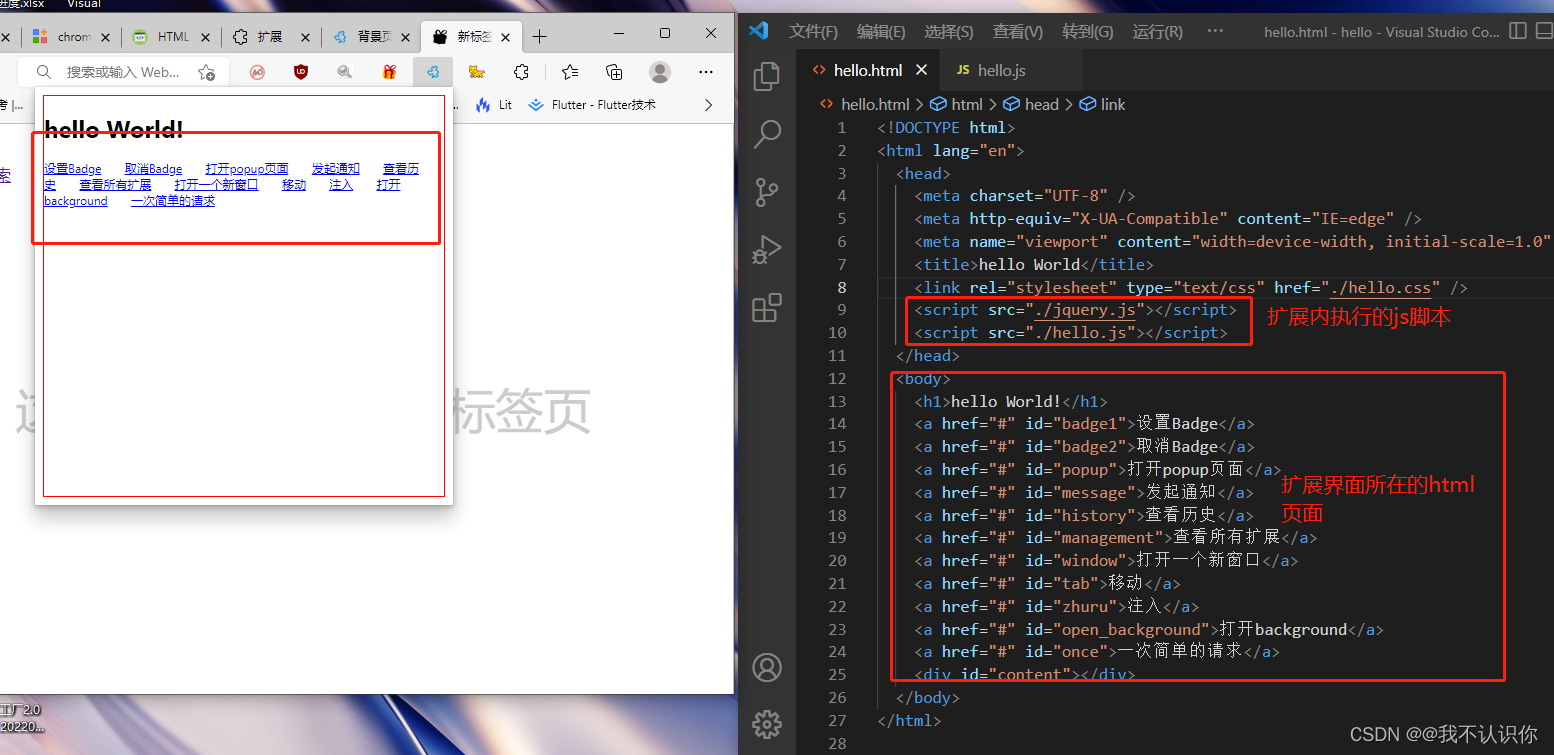Open the Source Control view
Screen dimensions: 1554x755
[767, 191]
